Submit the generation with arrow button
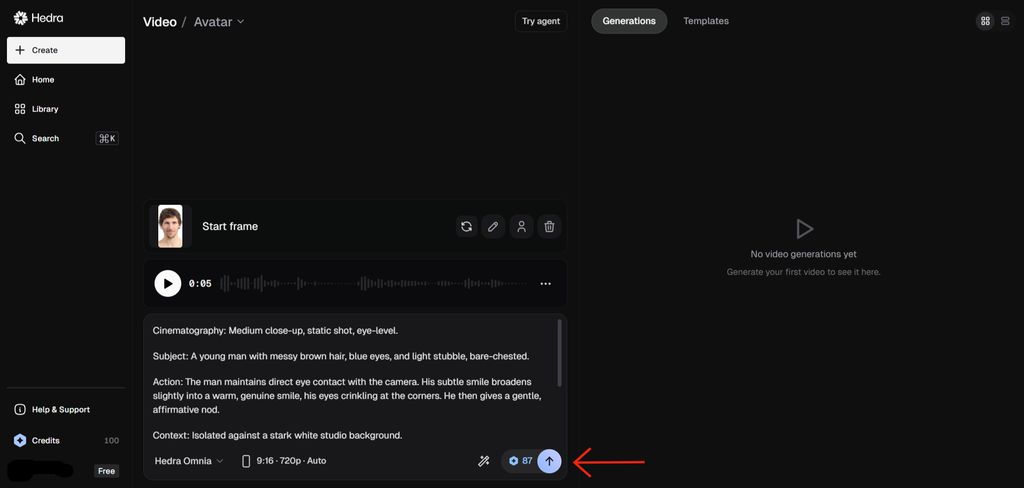Image resolution: width=1024 pixels, height=488 pixels. click(549, 461)
